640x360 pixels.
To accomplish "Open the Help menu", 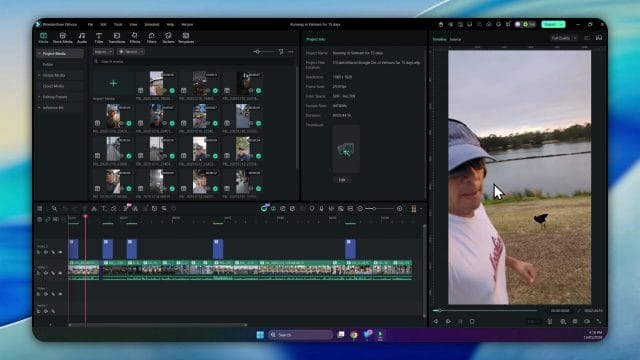I will 170,24.
